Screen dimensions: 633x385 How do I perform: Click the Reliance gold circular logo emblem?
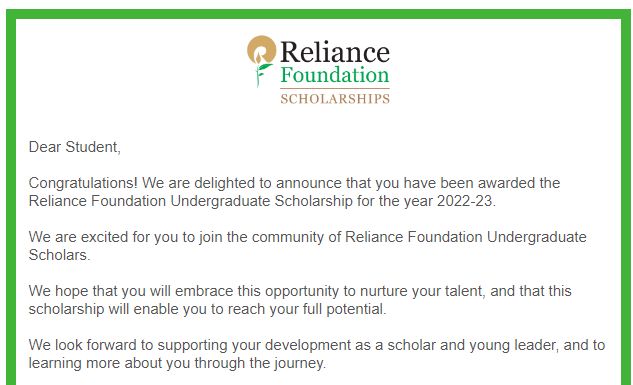click(261, 50)
